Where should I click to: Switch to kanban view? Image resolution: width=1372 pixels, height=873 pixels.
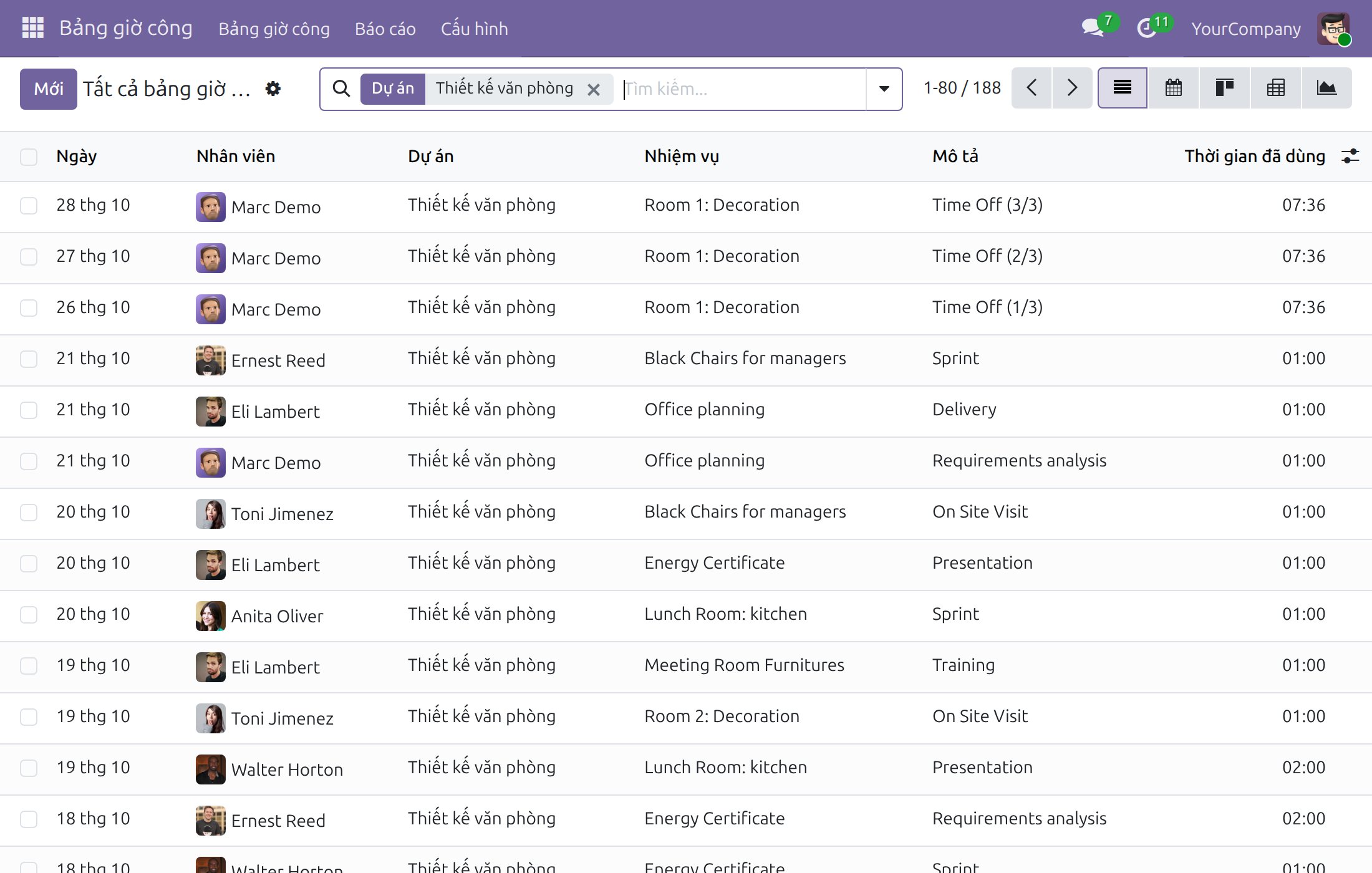[1225, 88]
